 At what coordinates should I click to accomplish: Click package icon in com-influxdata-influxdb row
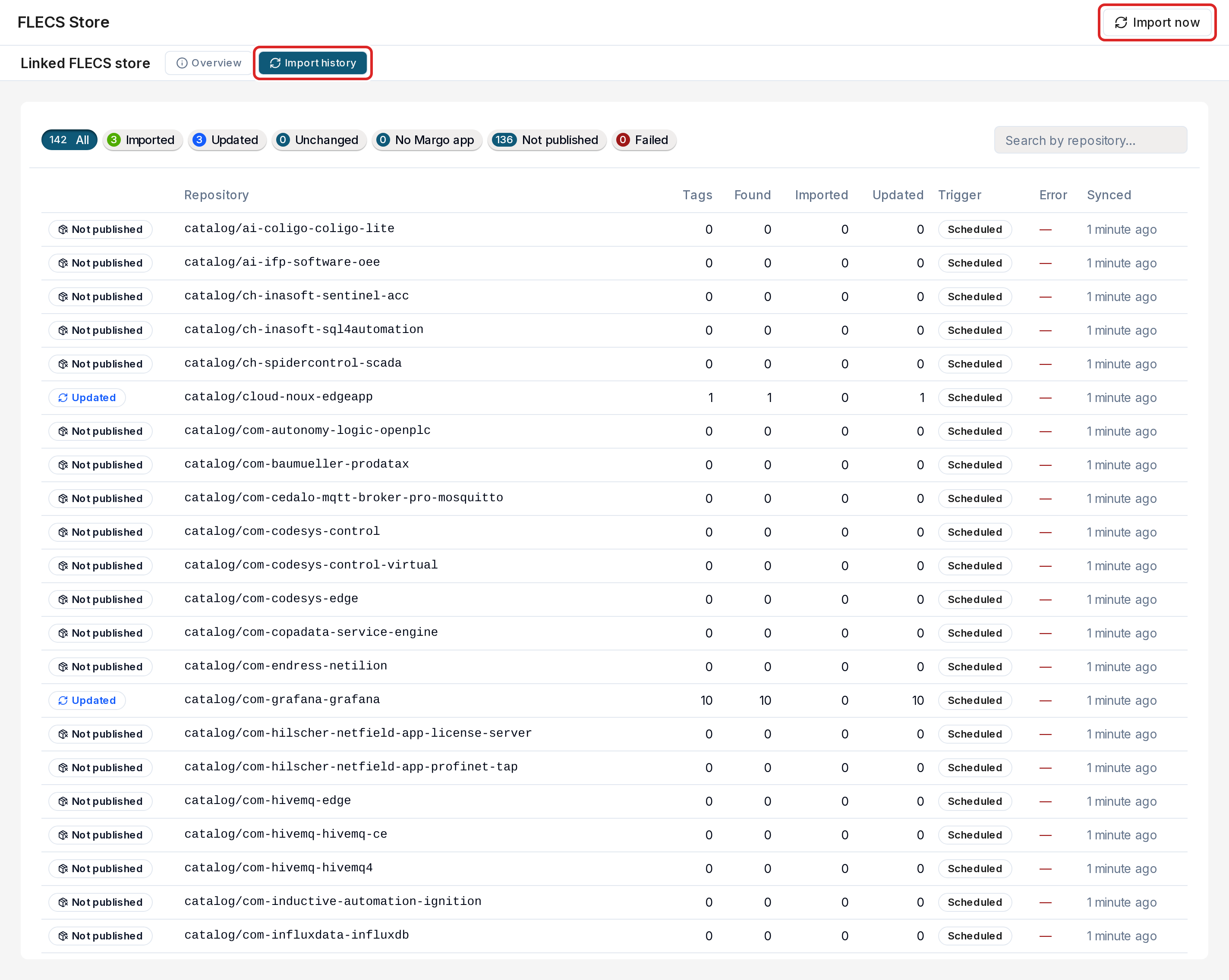click(63, 936)
